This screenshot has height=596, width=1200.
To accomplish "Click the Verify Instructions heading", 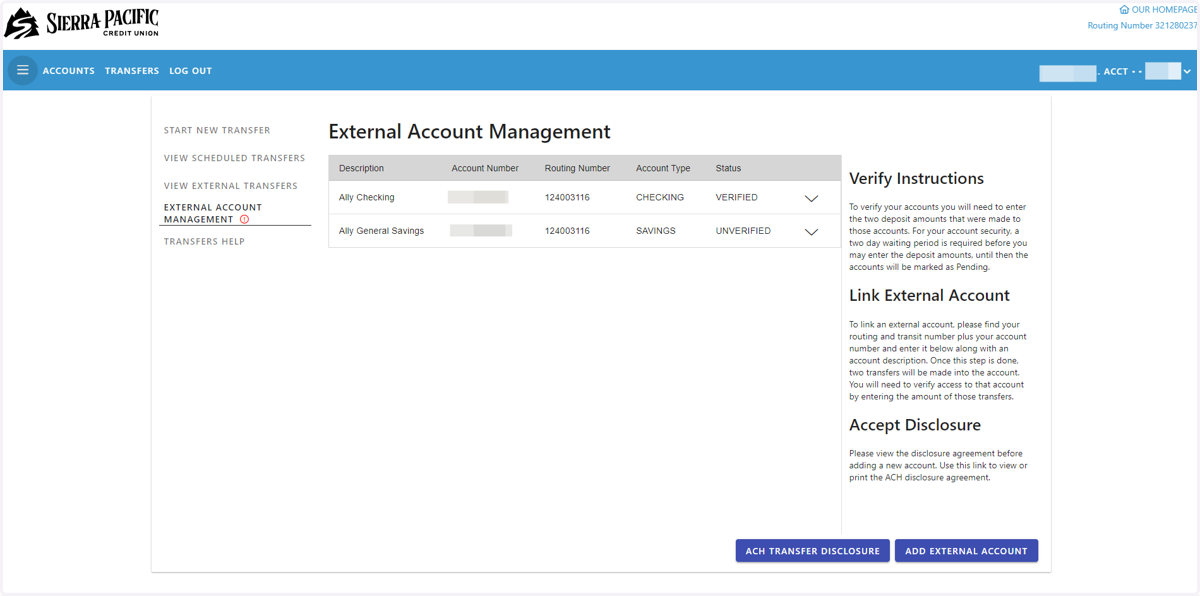I will tap(916, 179).
